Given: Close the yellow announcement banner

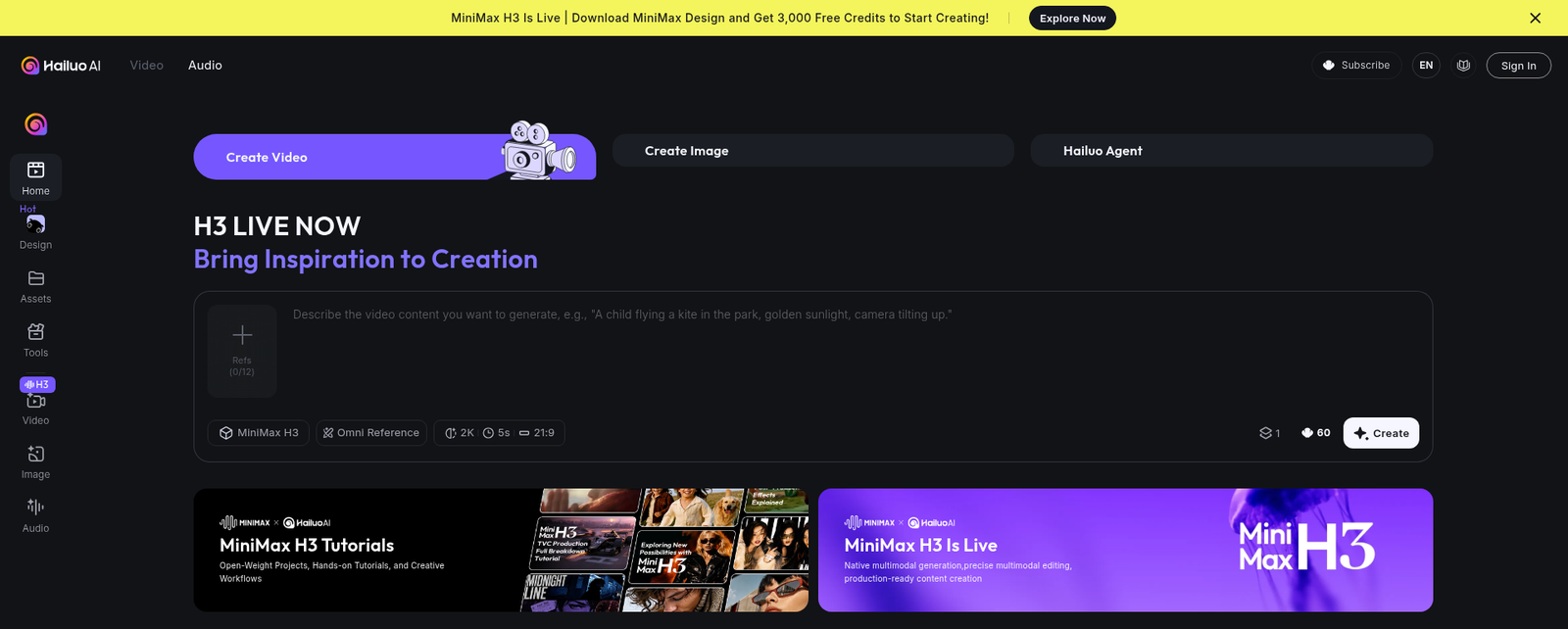Looking at the screenshot, I should click(1535, 18).
